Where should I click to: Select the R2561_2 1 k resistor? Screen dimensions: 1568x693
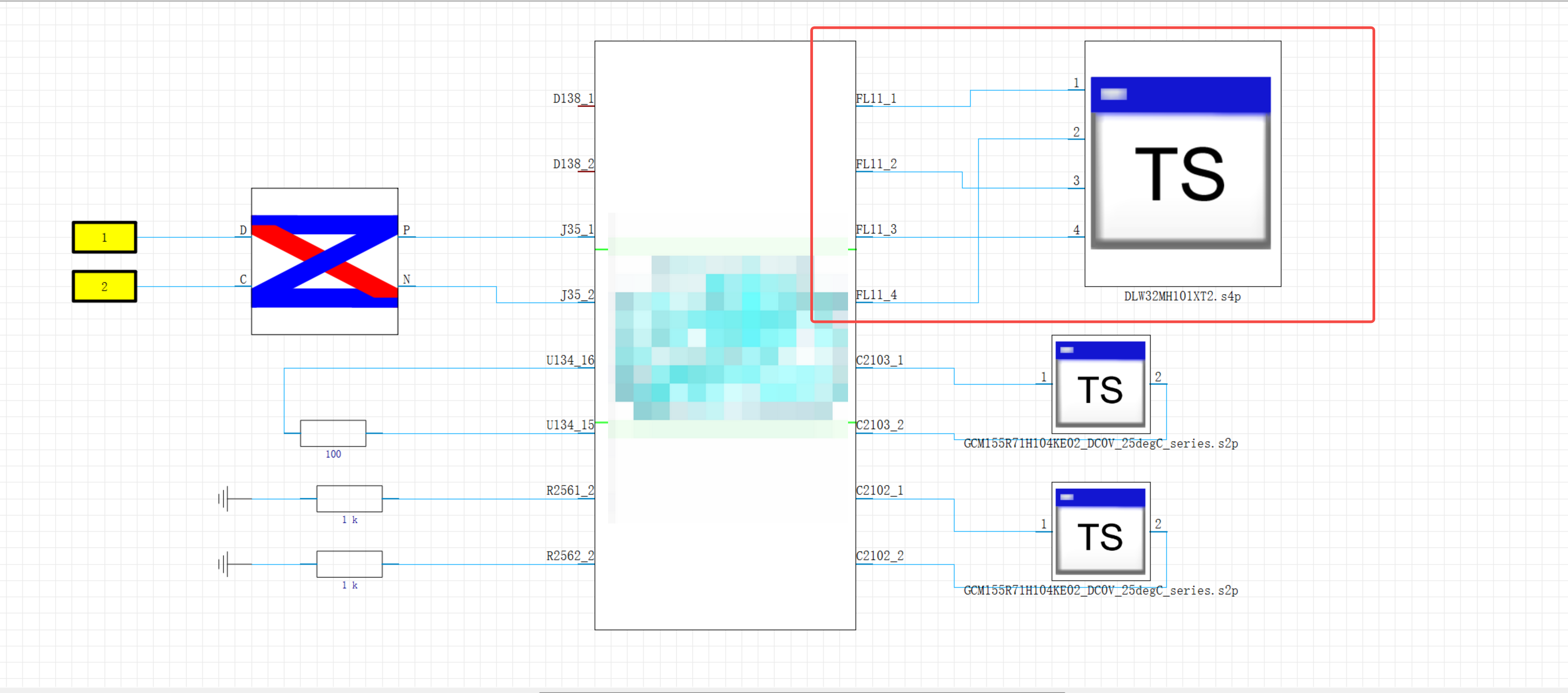point(349,498)
